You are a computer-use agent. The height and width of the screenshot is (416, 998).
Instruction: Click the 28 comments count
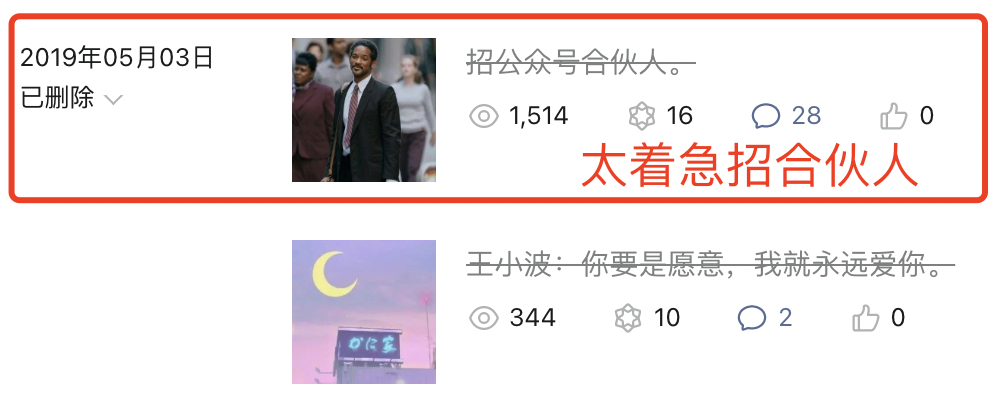[x=806, y=116]
